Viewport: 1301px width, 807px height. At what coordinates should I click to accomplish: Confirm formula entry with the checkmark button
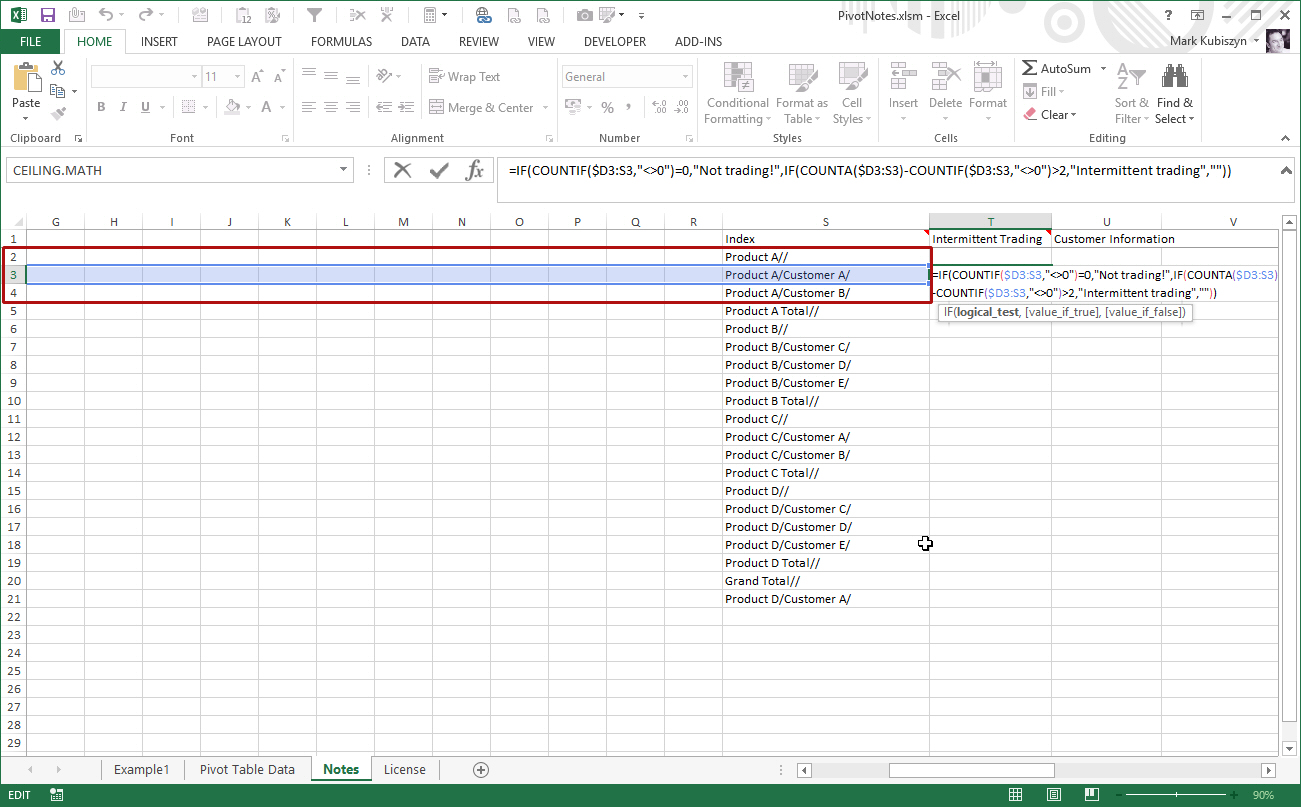pos(439,170)
